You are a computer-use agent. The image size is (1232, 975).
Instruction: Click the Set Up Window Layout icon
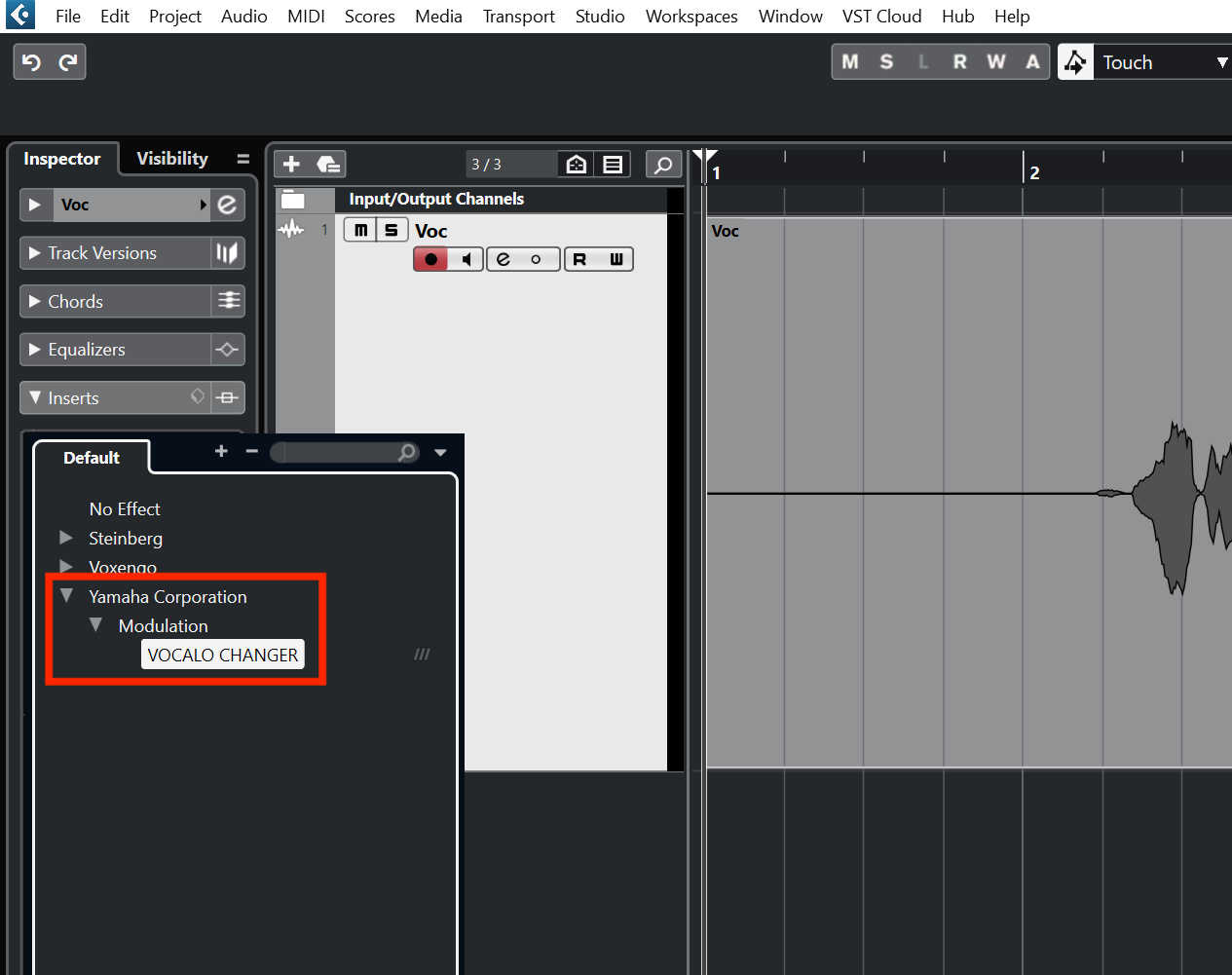tap(612, 164)
